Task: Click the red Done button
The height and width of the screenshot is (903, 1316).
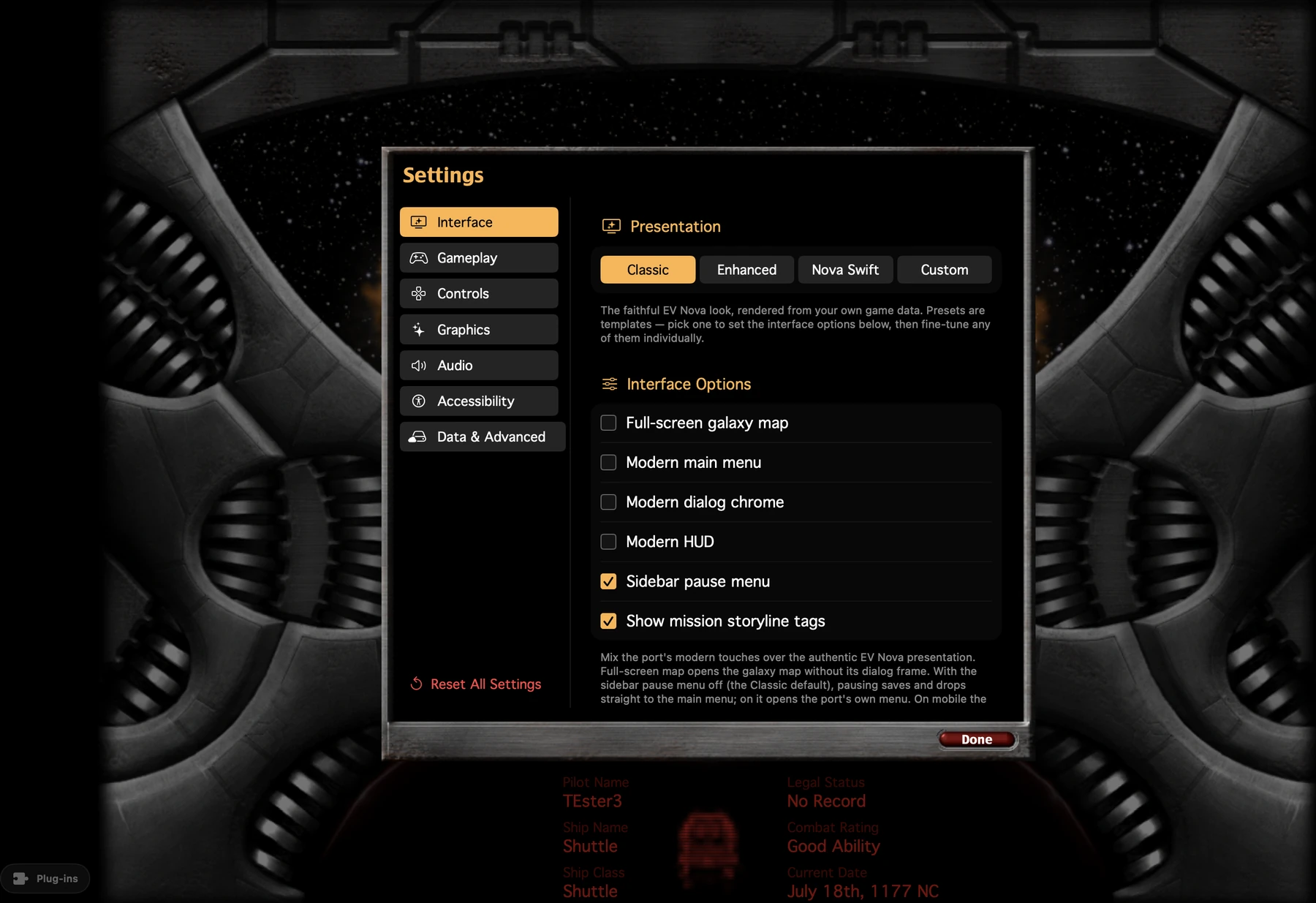Action: [977, 739]
